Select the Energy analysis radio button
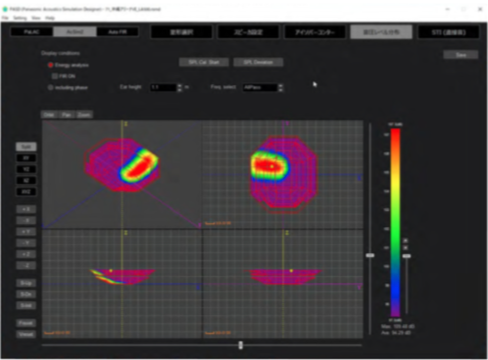Viewport: 488px width, 360px height. (50, 65)
